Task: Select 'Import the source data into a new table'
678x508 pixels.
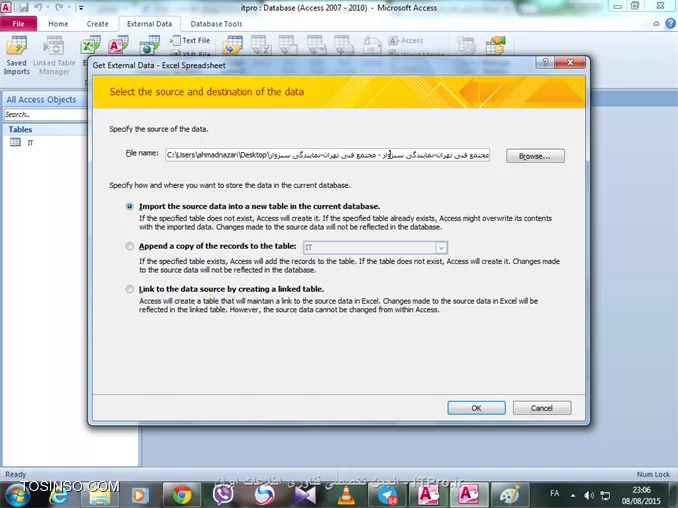Action: 130,206
